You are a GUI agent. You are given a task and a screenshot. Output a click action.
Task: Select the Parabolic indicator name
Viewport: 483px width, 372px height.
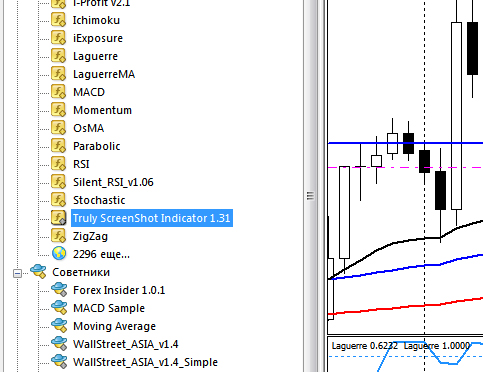pyautogui.click(x=97, y=146)
